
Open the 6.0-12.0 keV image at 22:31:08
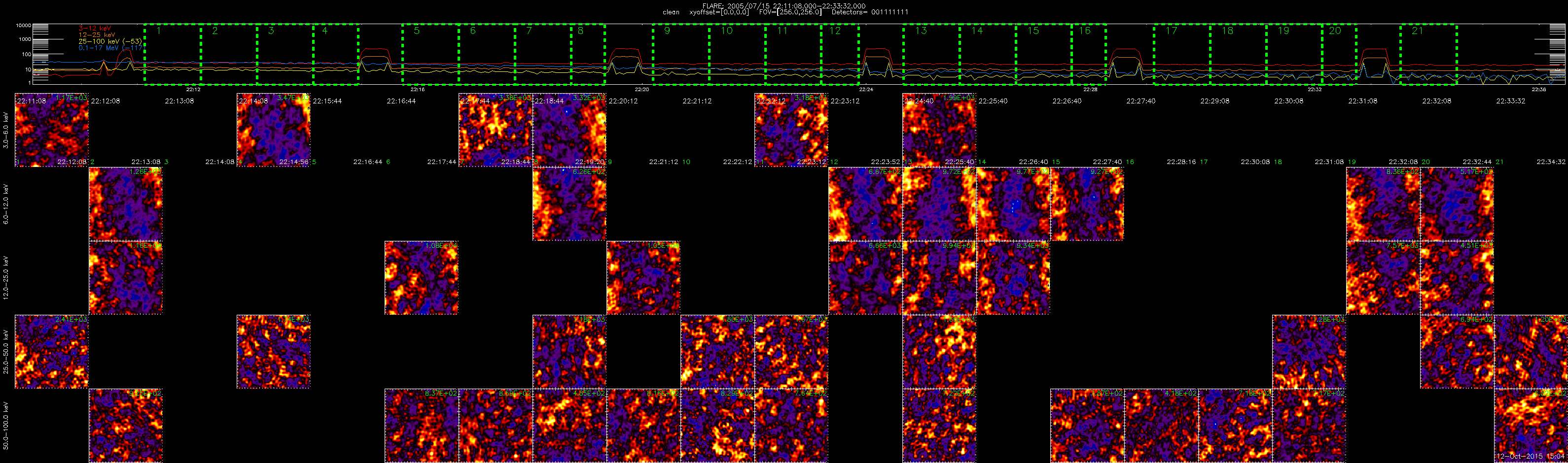(x=1383, y=204)
